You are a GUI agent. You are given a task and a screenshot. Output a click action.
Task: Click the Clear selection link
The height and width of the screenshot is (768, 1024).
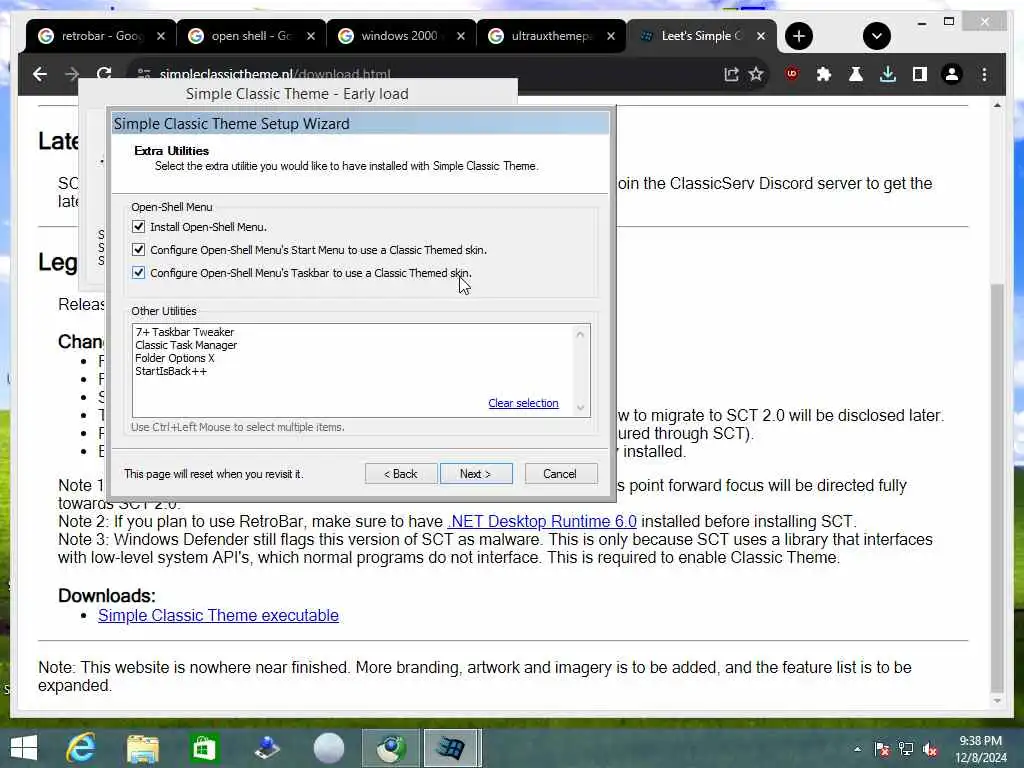(523, 403)
